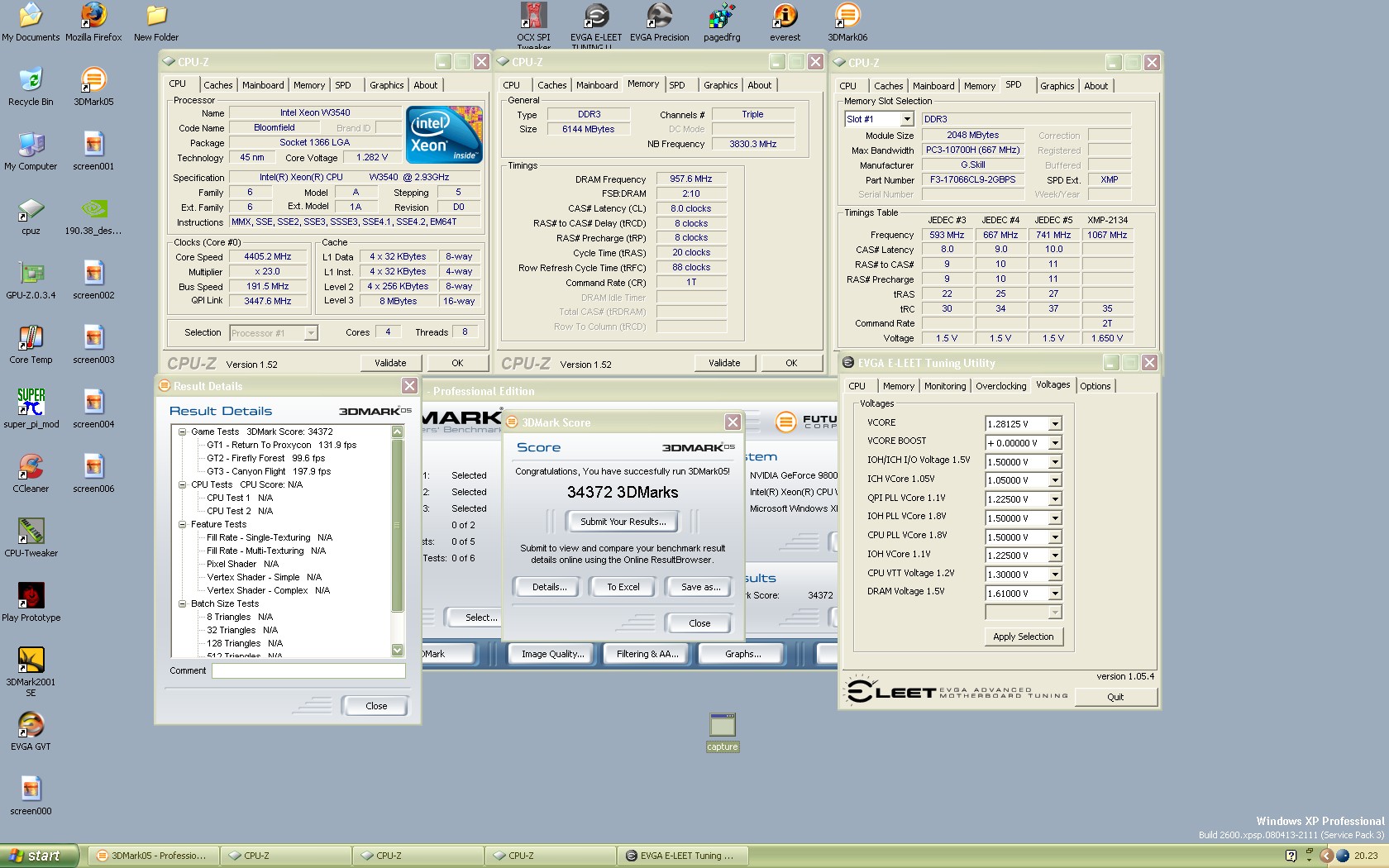This screenshot has height=868, width=1389.
Task: Launch the everest desktop shortcut
Action: tap(785, 22)
